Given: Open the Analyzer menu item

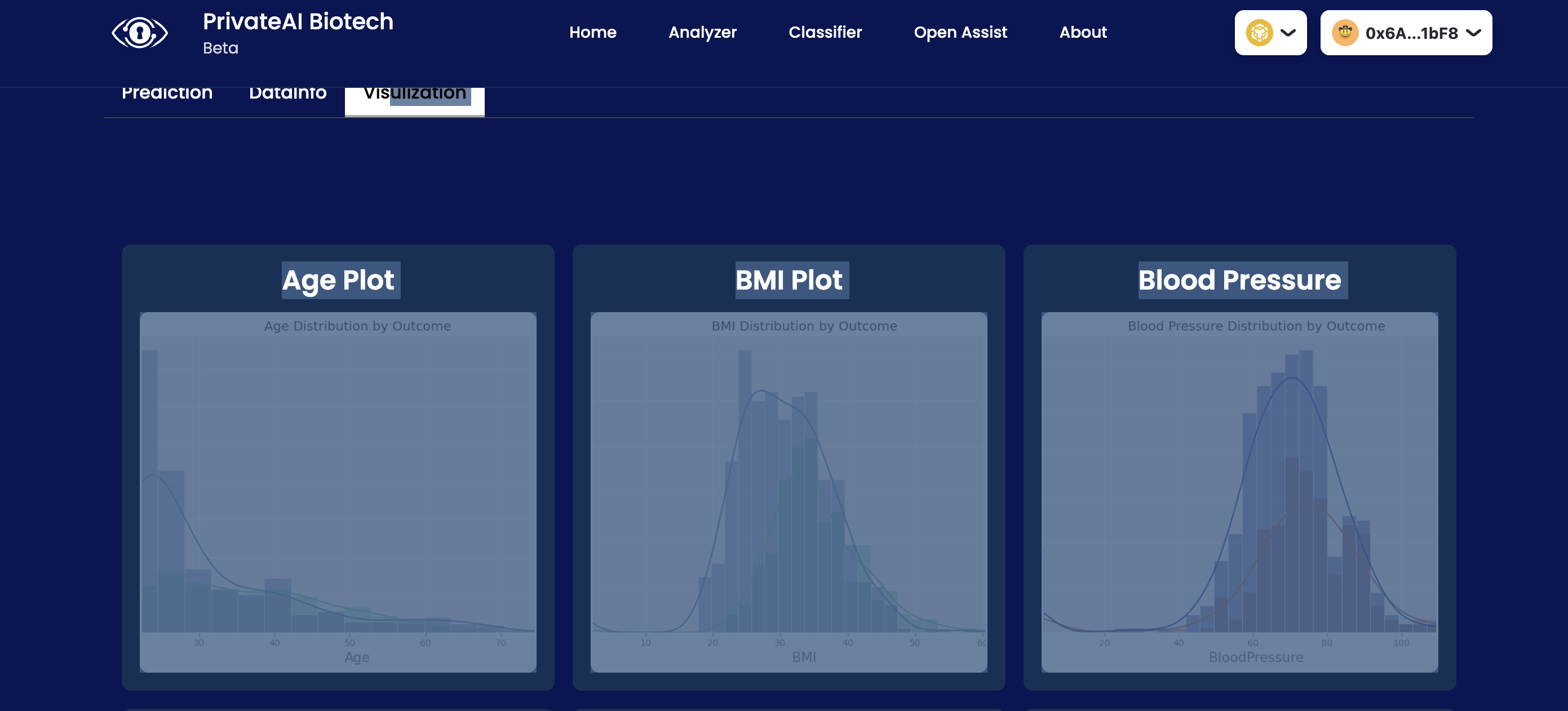Looking at the screenshot, I should pyautogui.click(x=702, y=32).
